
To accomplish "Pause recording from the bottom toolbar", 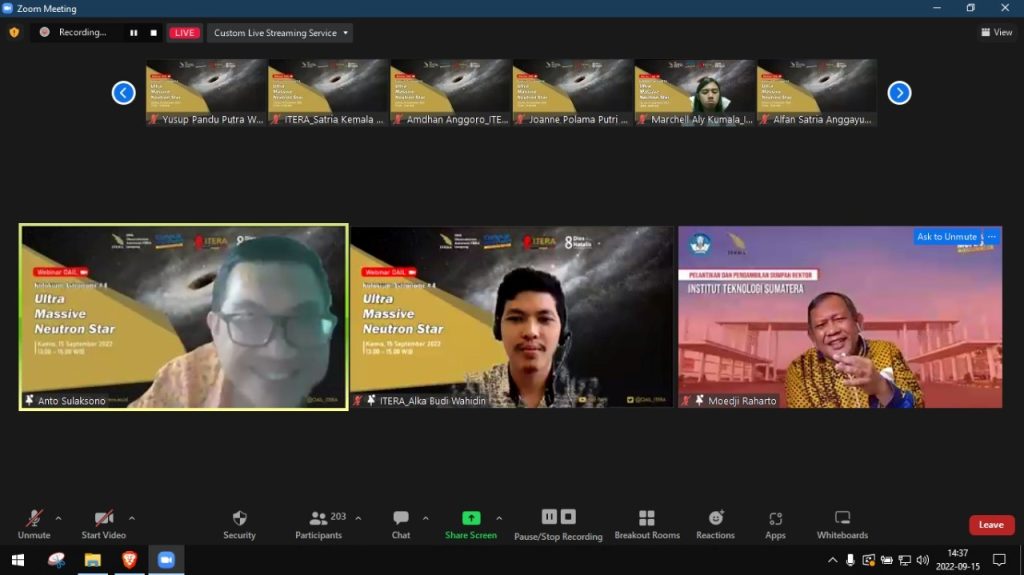I will point(549,517).
